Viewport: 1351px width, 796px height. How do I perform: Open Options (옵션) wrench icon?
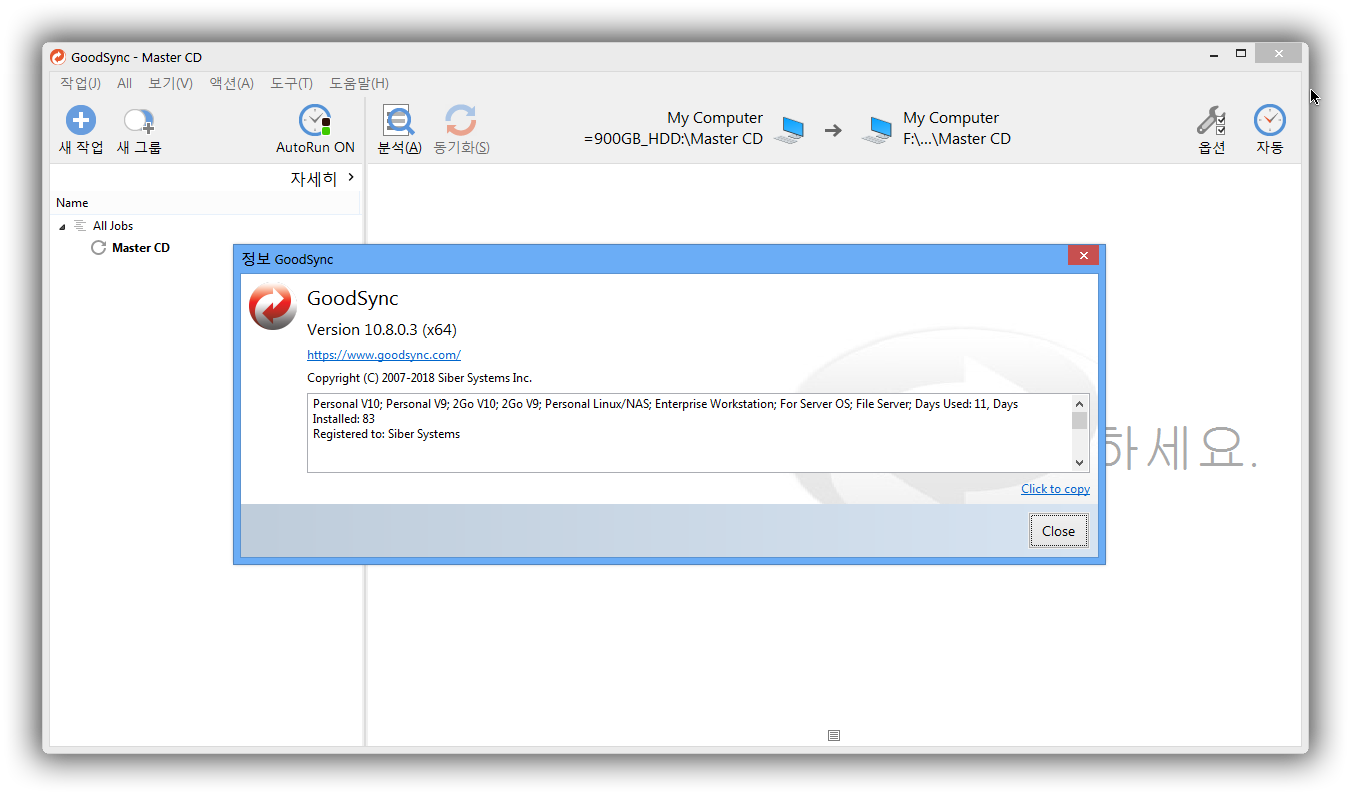point(1211,121)
